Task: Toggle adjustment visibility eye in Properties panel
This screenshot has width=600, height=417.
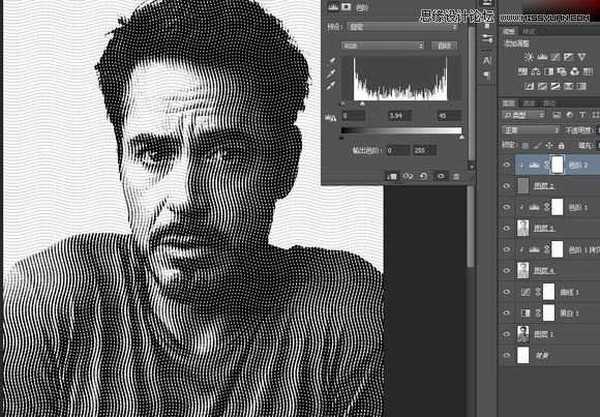Action: 439,176
